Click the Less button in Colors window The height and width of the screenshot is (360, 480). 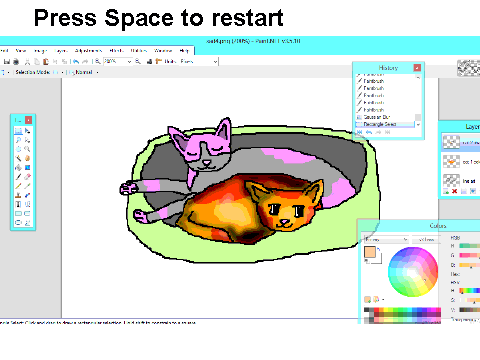coord(426,240)
